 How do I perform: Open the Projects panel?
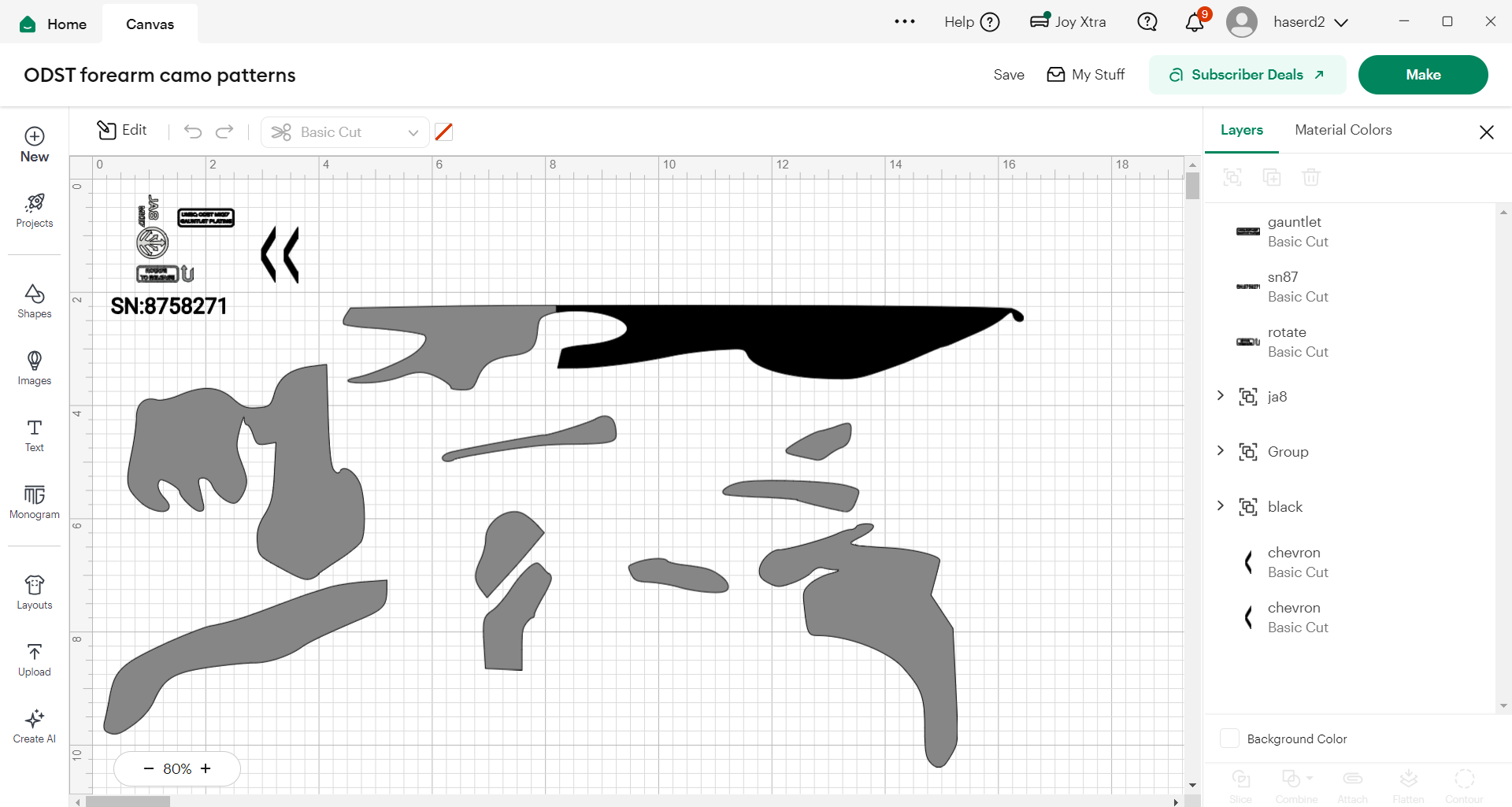pos(35,211)
